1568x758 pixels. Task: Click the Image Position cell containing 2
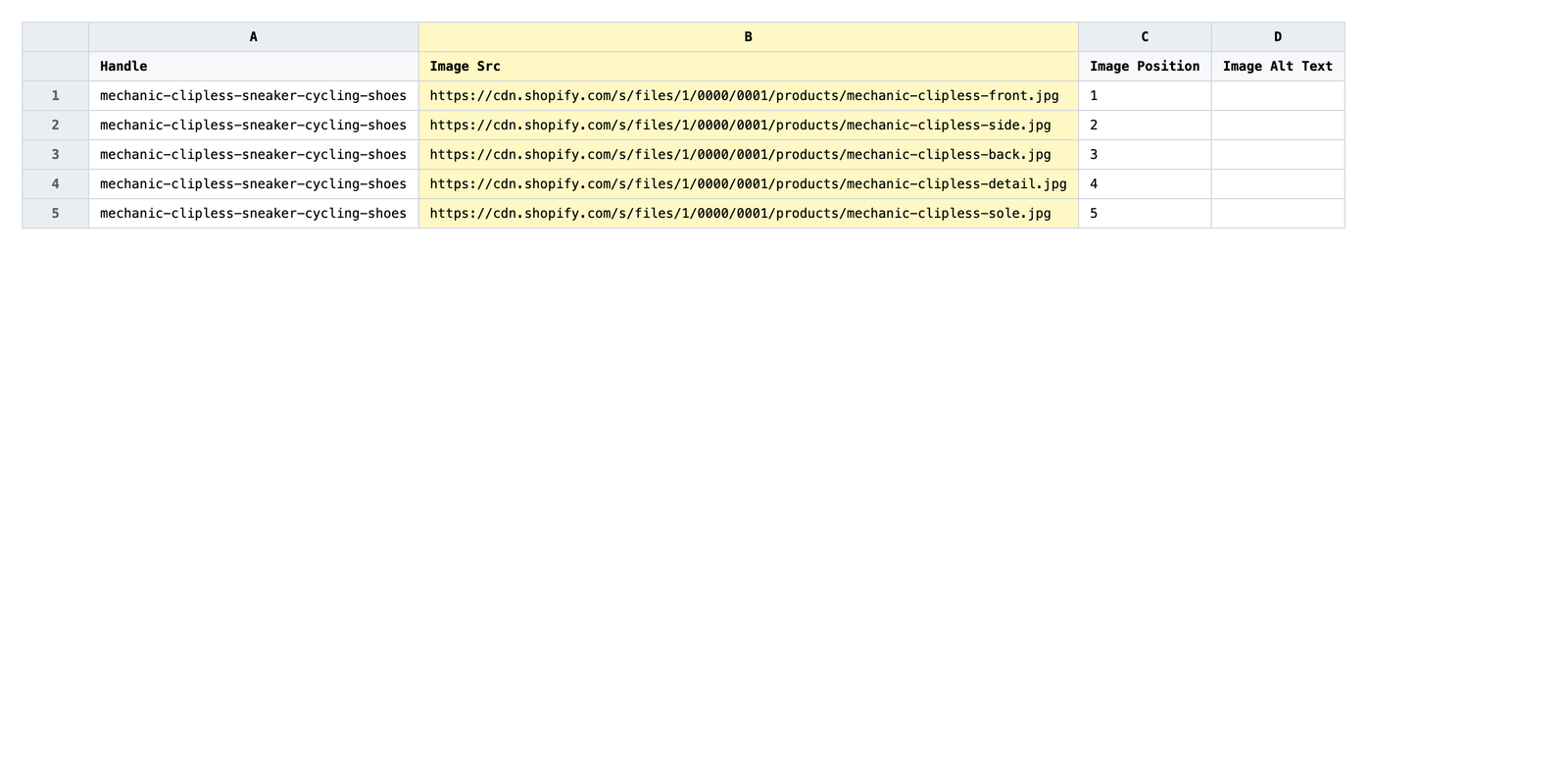click(1145, 126)
